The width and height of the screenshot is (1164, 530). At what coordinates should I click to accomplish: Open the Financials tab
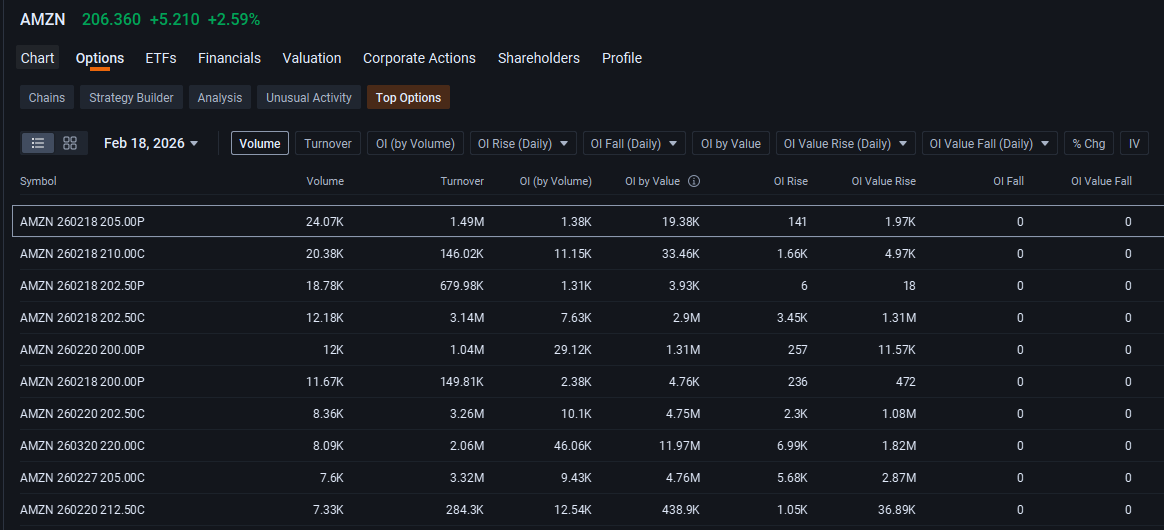pos(229,58)
